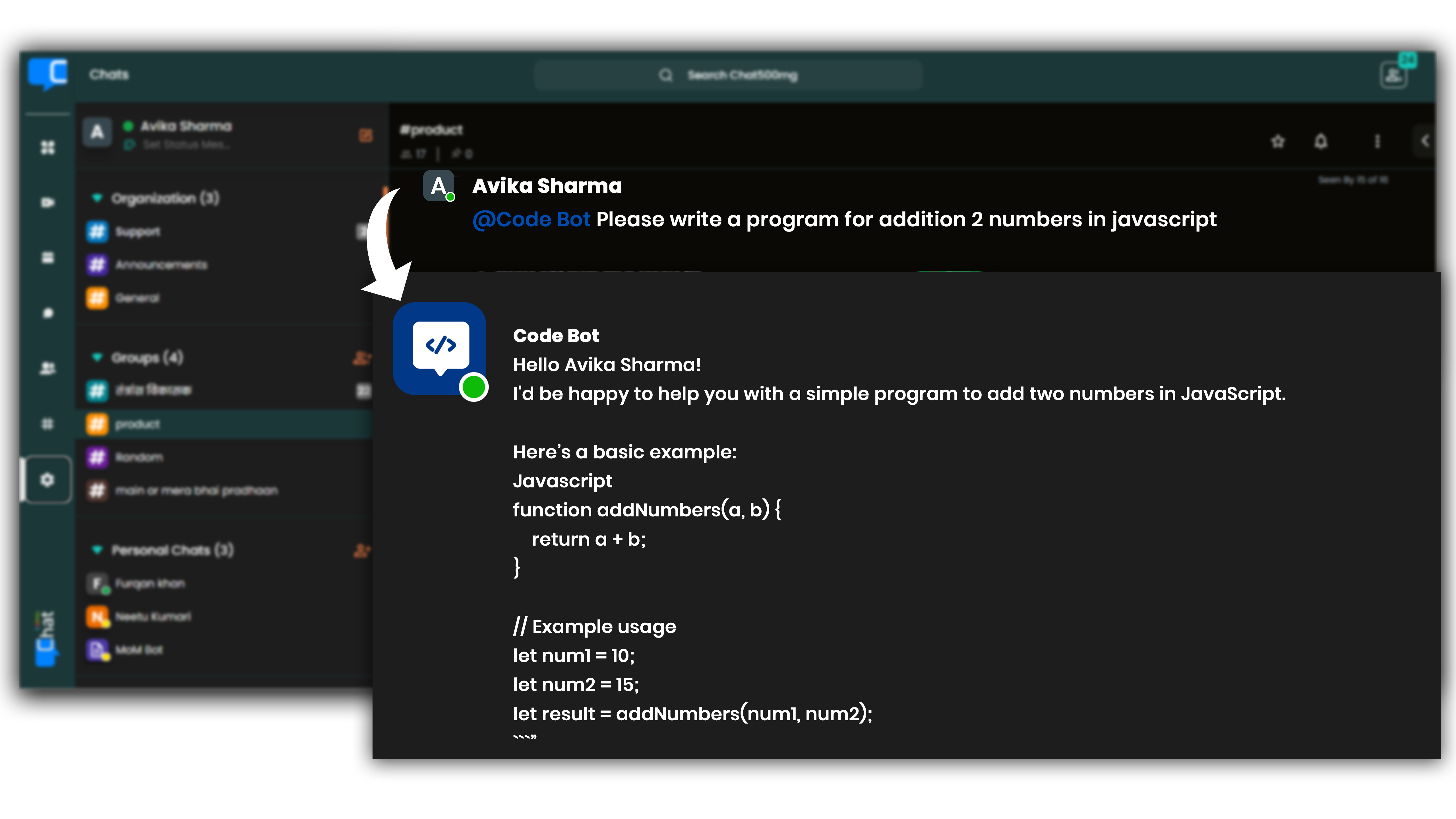The height and width of the screenshot is (819, 1456).
Task: Collapse the Organization (3) section
Action: pos(97,198)
